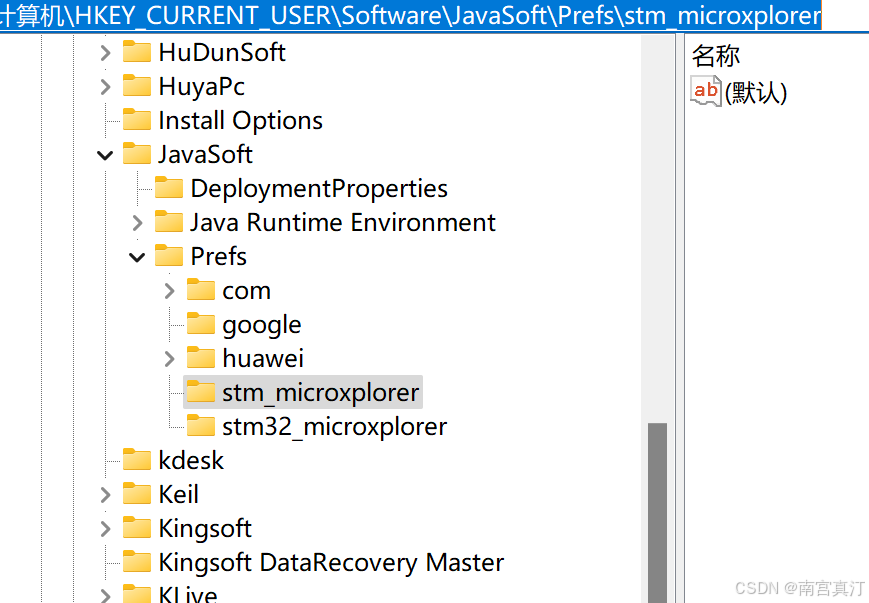869x603 pixels.
Task: Click the Install Options folder icon
Action: pyautogui.click(x=136, y=119)
